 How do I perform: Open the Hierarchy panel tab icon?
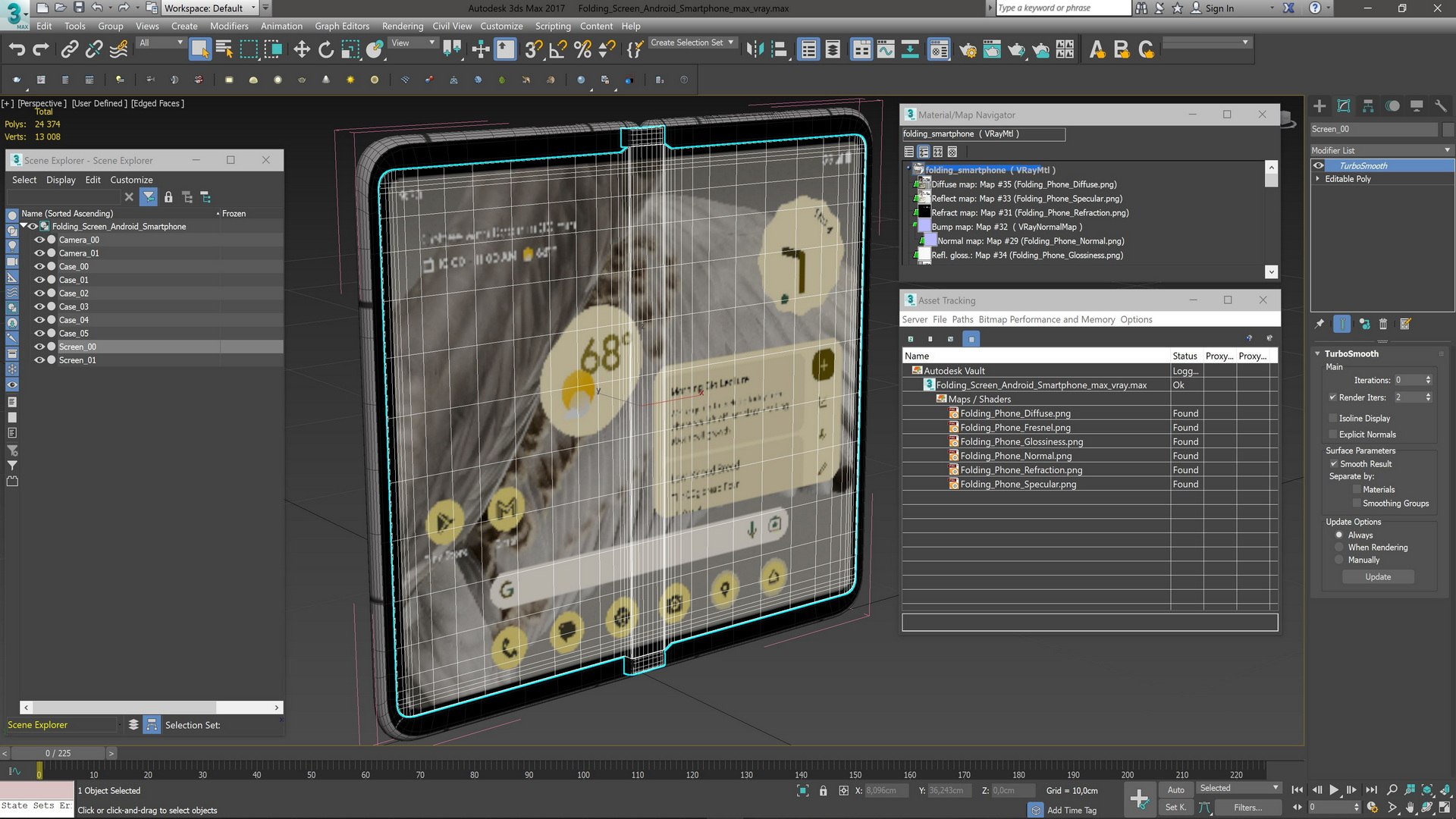[x=1368, y=106]
